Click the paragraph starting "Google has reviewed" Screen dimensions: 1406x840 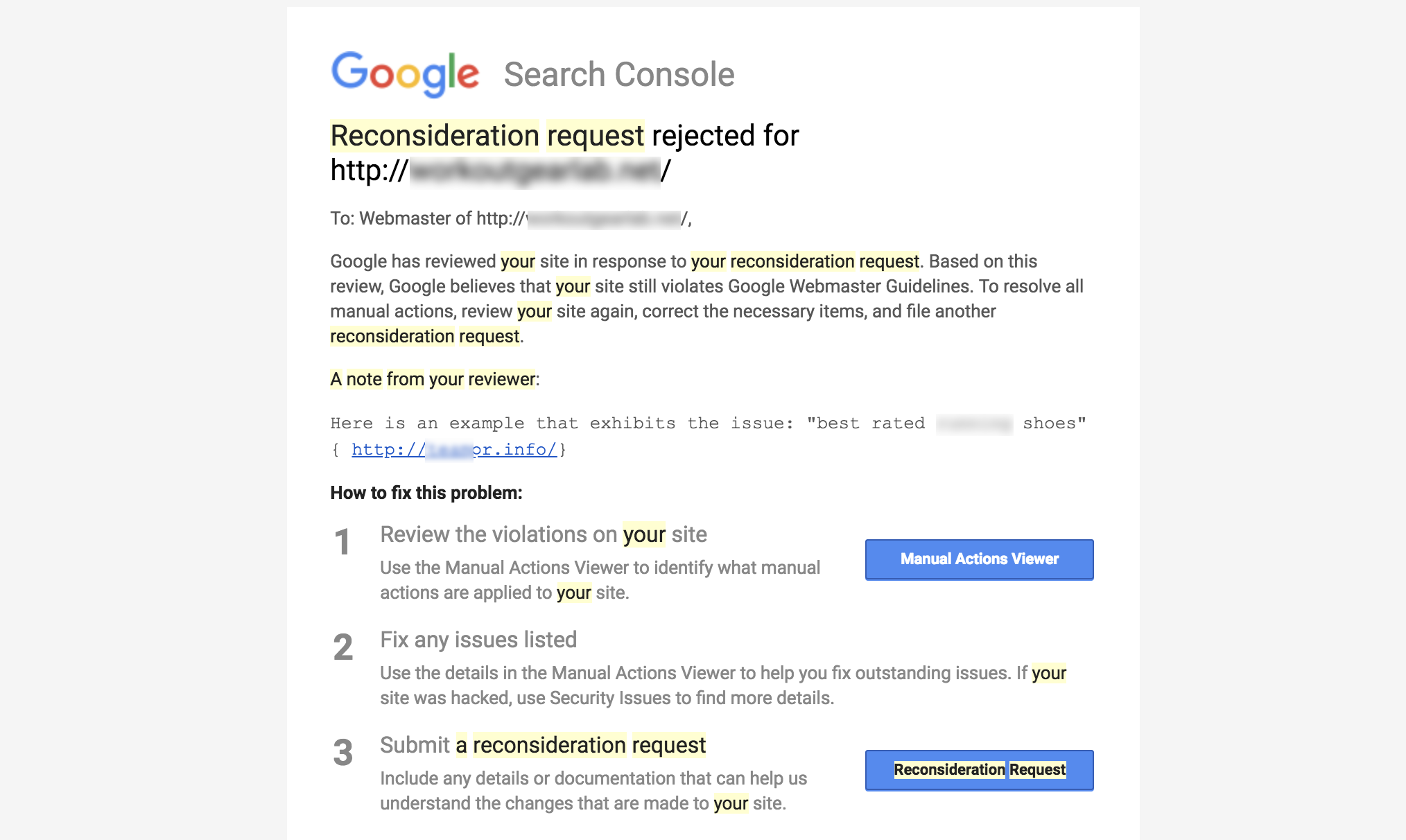coord(706,299)
